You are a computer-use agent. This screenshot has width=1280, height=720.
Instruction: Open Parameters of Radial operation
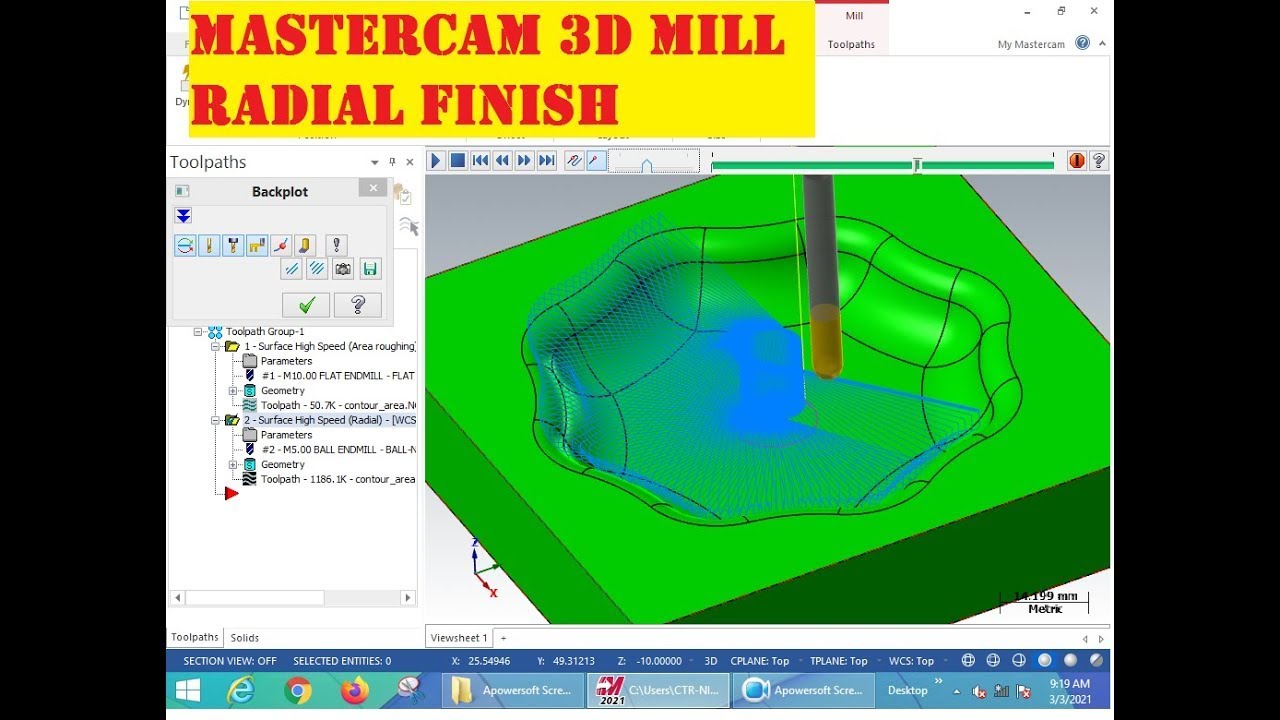tap(287, 435)
